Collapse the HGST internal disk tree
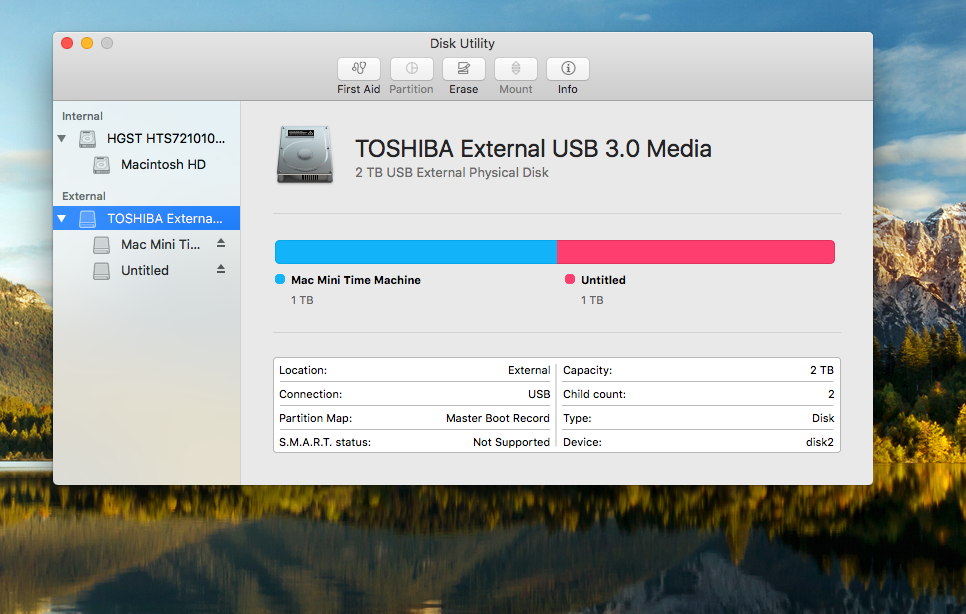This screenshot has height=614, width=966. 62,139
